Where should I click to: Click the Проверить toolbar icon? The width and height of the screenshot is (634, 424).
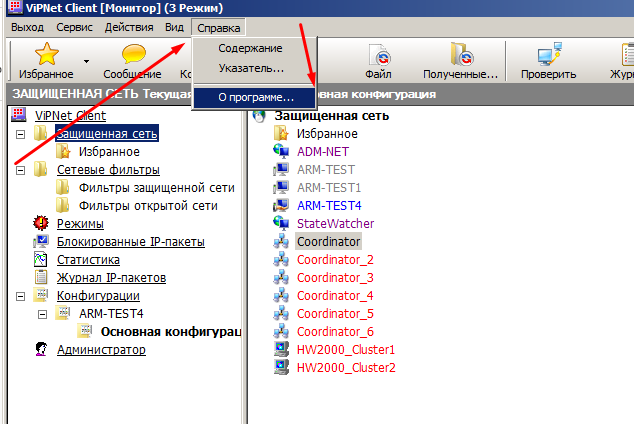click(x=548, y=56)
